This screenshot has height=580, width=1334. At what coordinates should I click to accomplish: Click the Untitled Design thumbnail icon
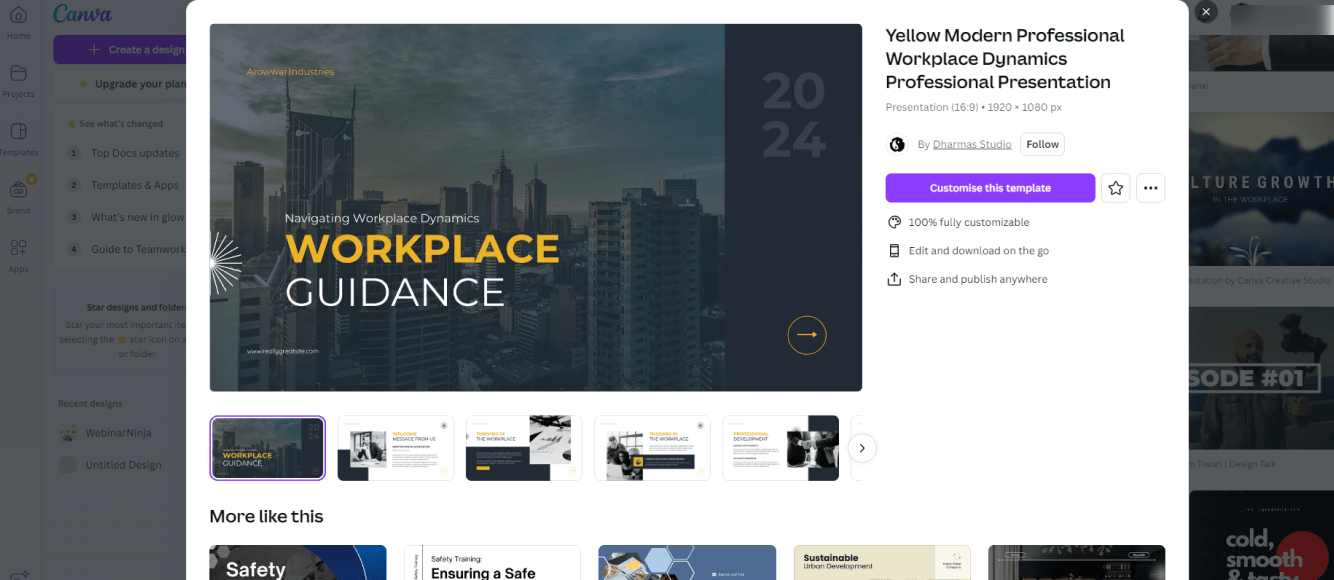[68, 465]
